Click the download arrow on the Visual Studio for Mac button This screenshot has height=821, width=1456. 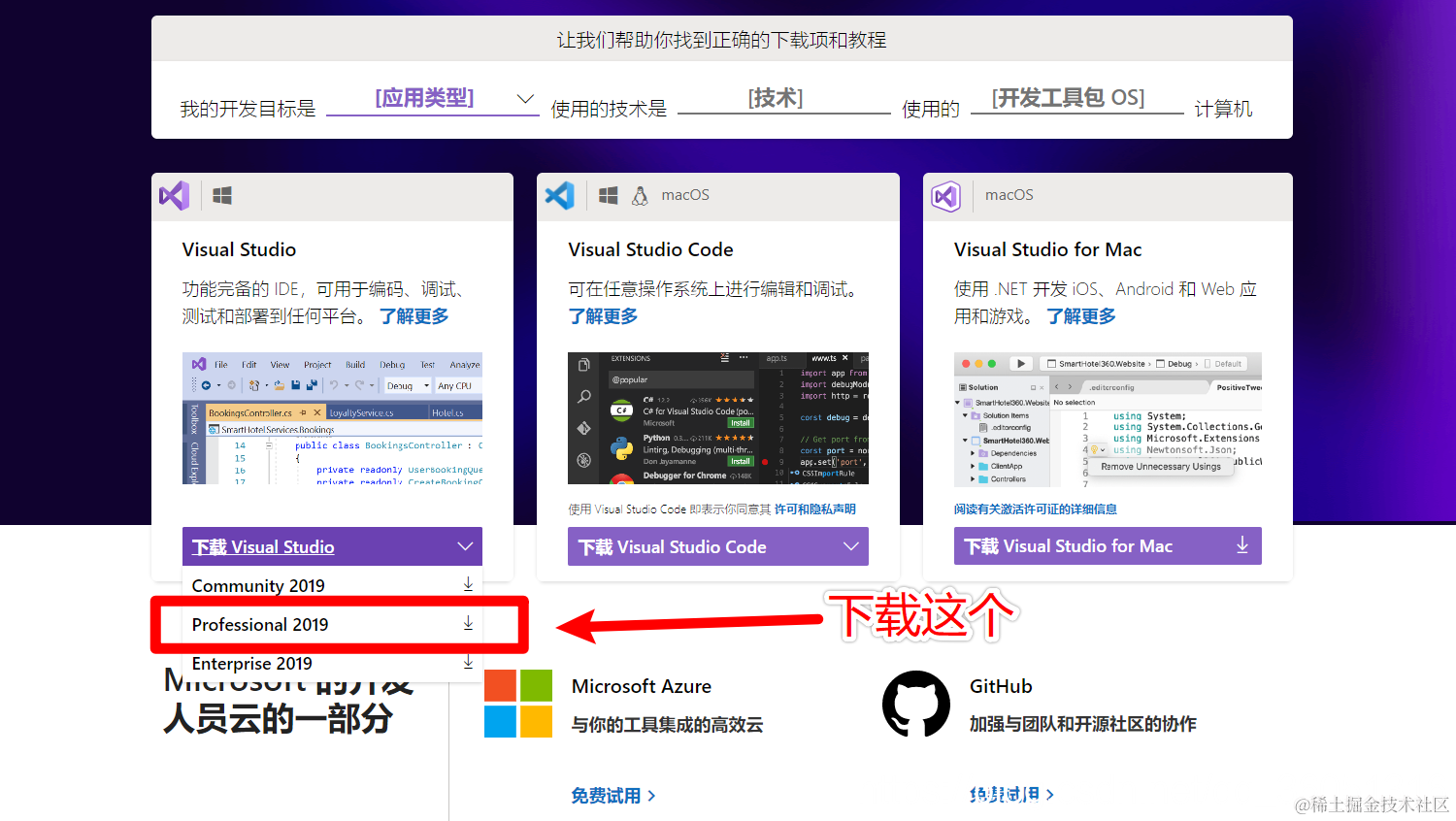(x=1241, y=545)
